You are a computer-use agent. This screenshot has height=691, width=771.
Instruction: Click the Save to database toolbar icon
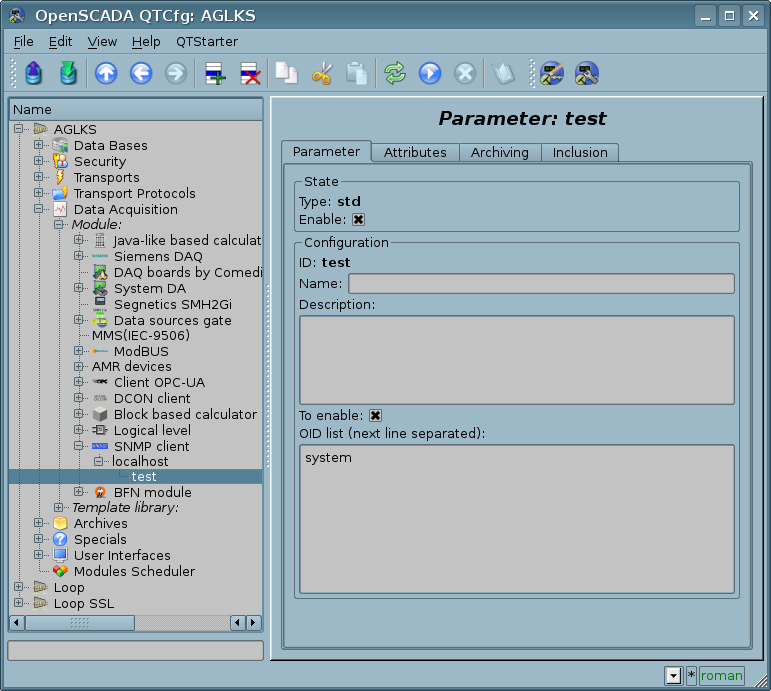[67, 73]
